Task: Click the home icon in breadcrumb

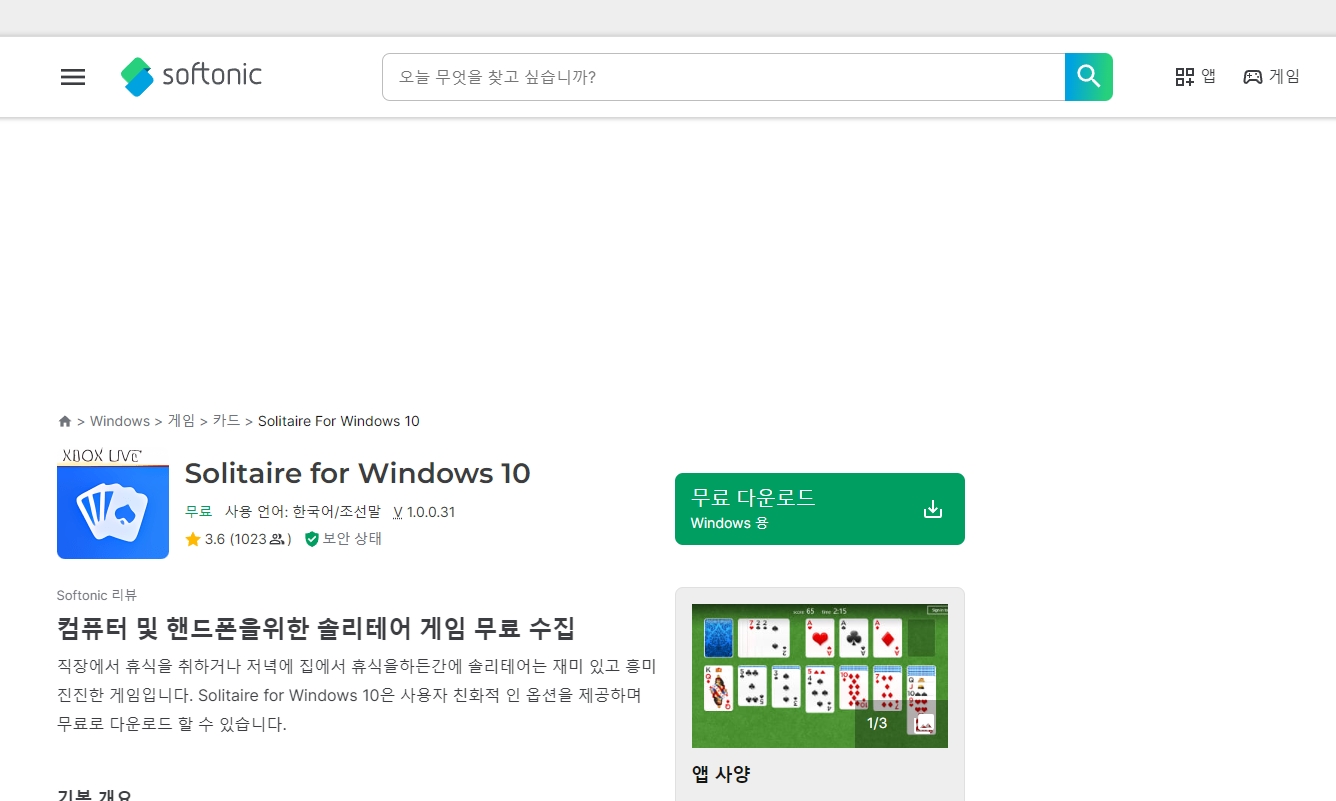Action: coord(65,421)
